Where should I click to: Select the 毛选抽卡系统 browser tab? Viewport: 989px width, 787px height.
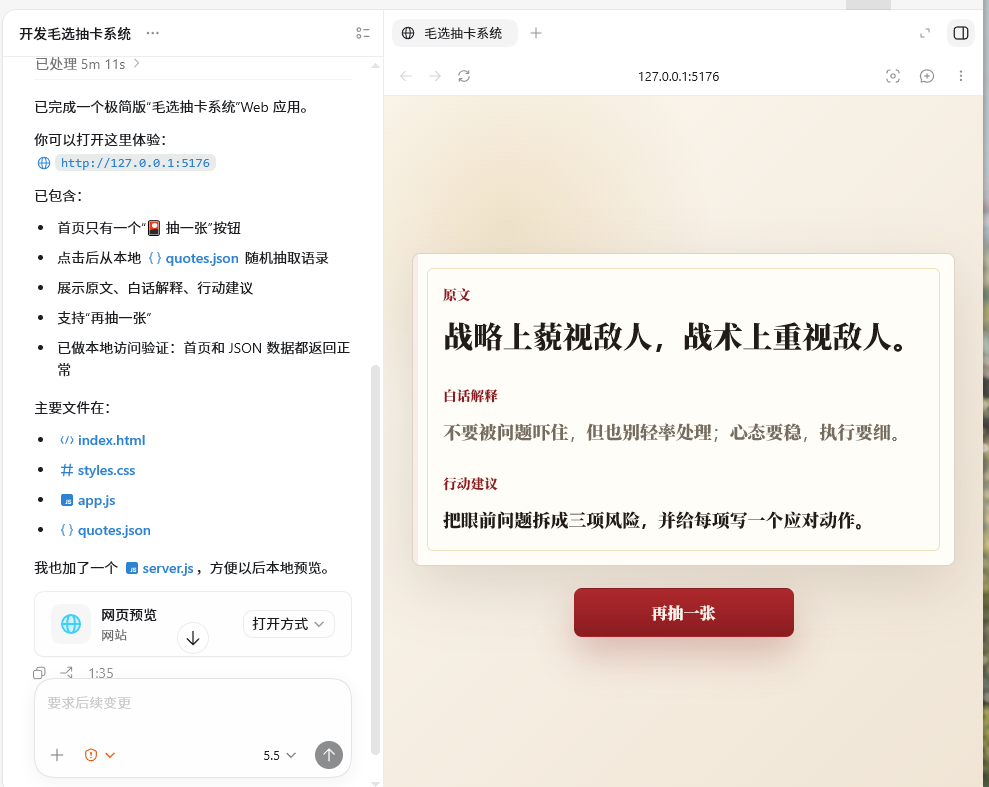click(455, 33)
